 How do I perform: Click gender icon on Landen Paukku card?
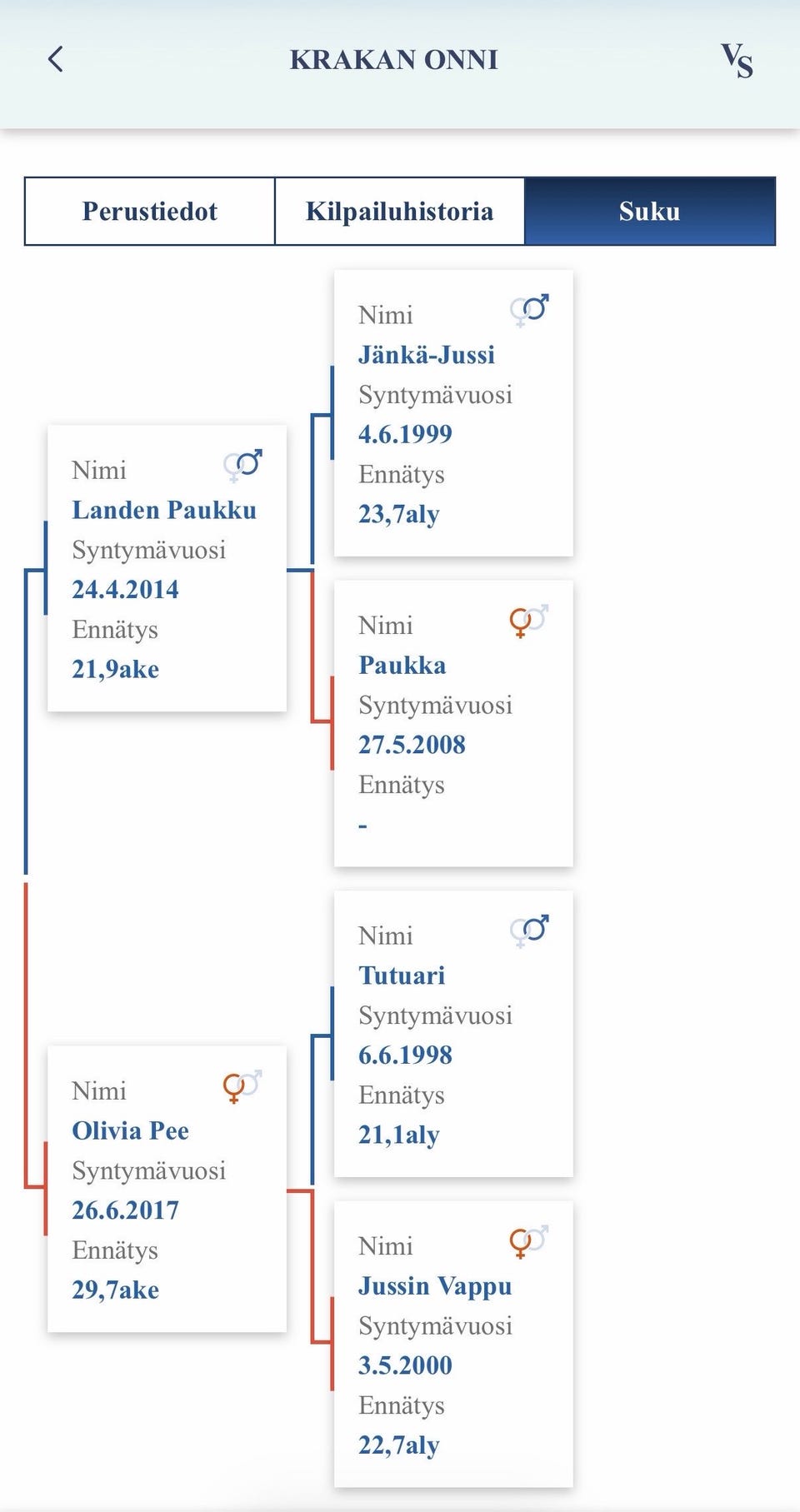click(242, 466)
